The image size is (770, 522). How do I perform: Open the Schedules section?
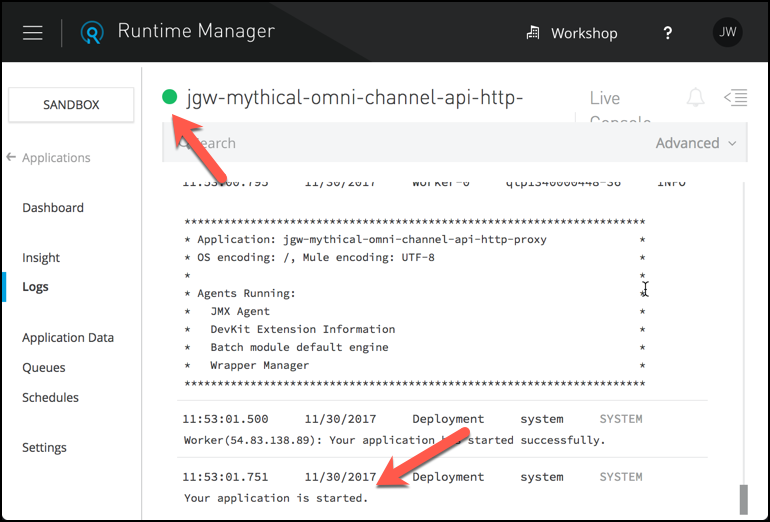pyautogui.click(x=50, y=398)
